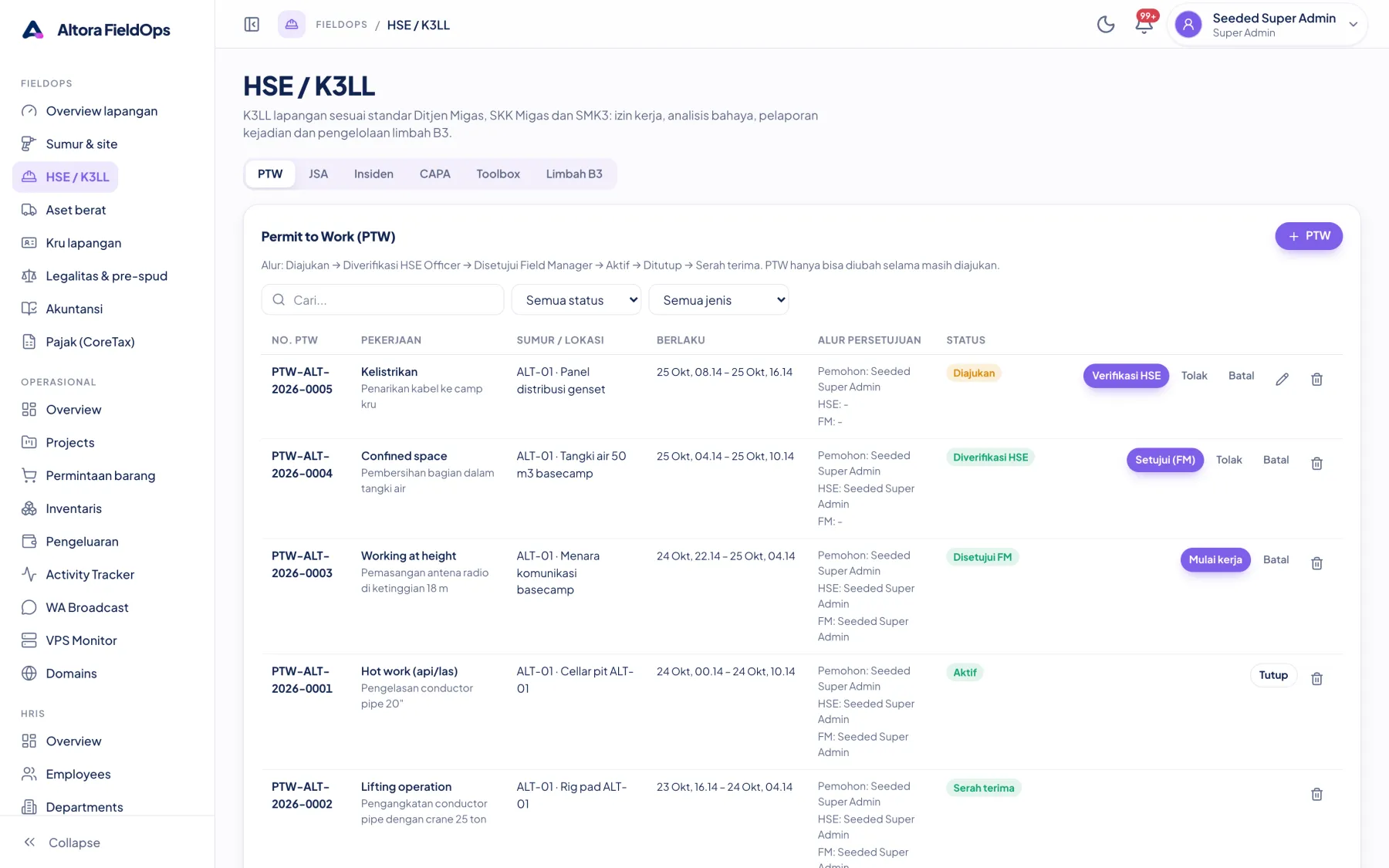
Task: Click Tutup for PTW-ALT-2026-0001
Action: tap(1273, 675)
